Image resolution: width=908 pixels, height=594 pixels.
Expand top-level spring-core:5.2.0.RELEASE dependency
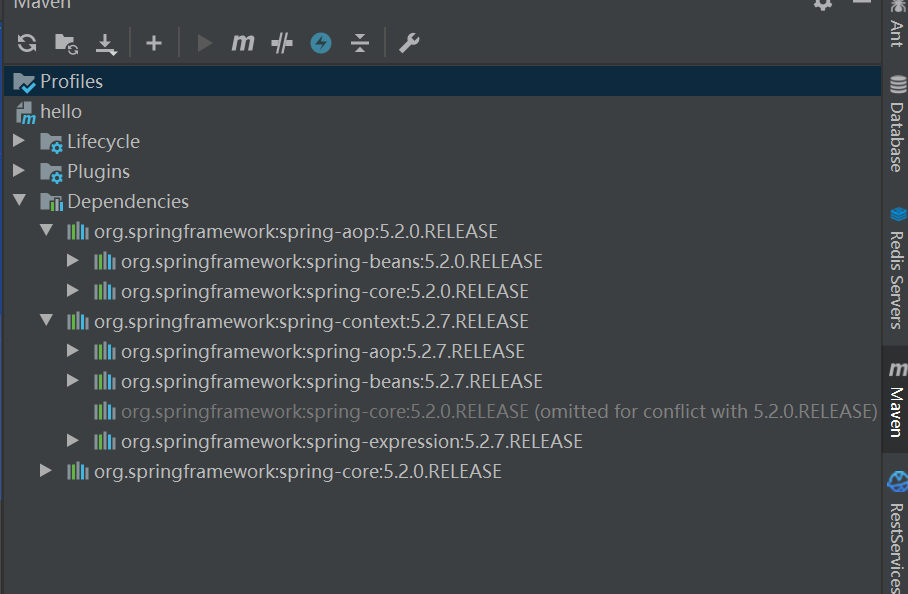click(x=45, y=471)
